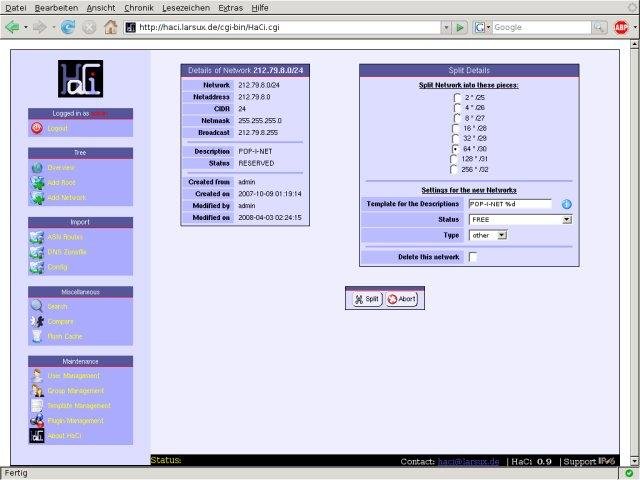This screenshot has height=480, width=640.
Task: Click the Add Root icon
Action: [37, 183]
